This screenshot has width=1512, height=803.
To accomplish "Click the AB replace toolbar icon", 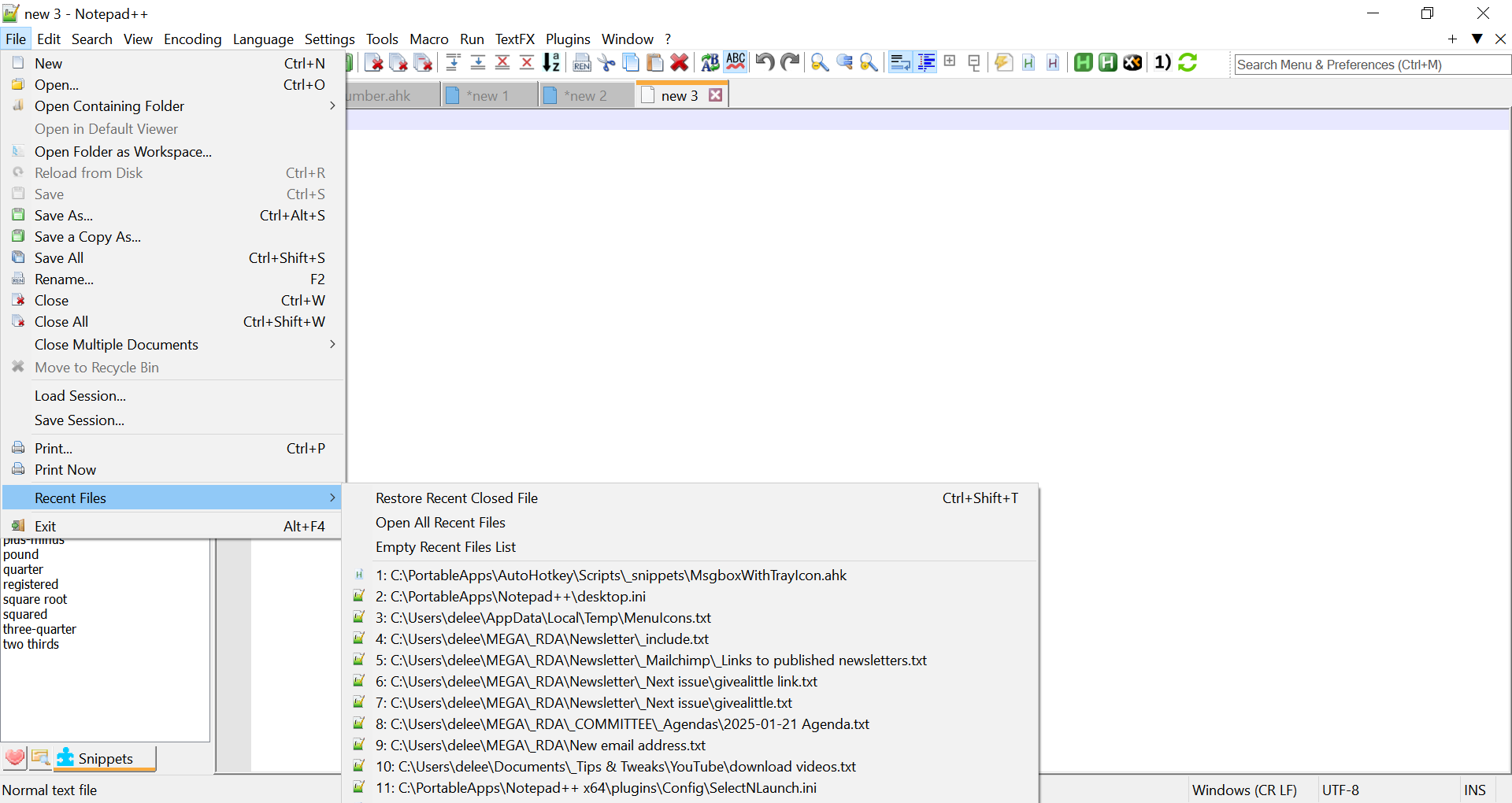I will tap(710, 62).
